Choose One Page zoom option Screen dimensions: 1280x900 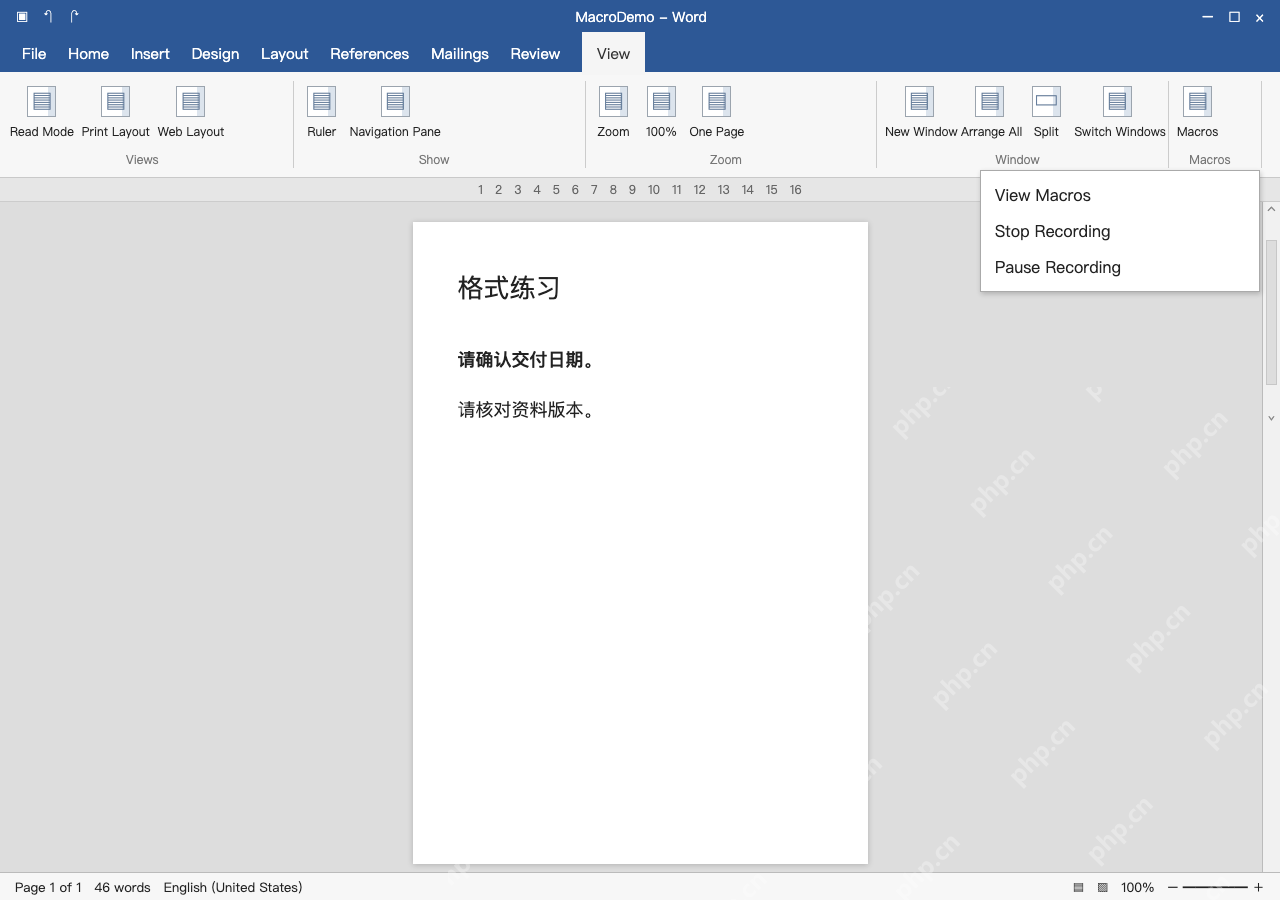[x=717, y=112]
